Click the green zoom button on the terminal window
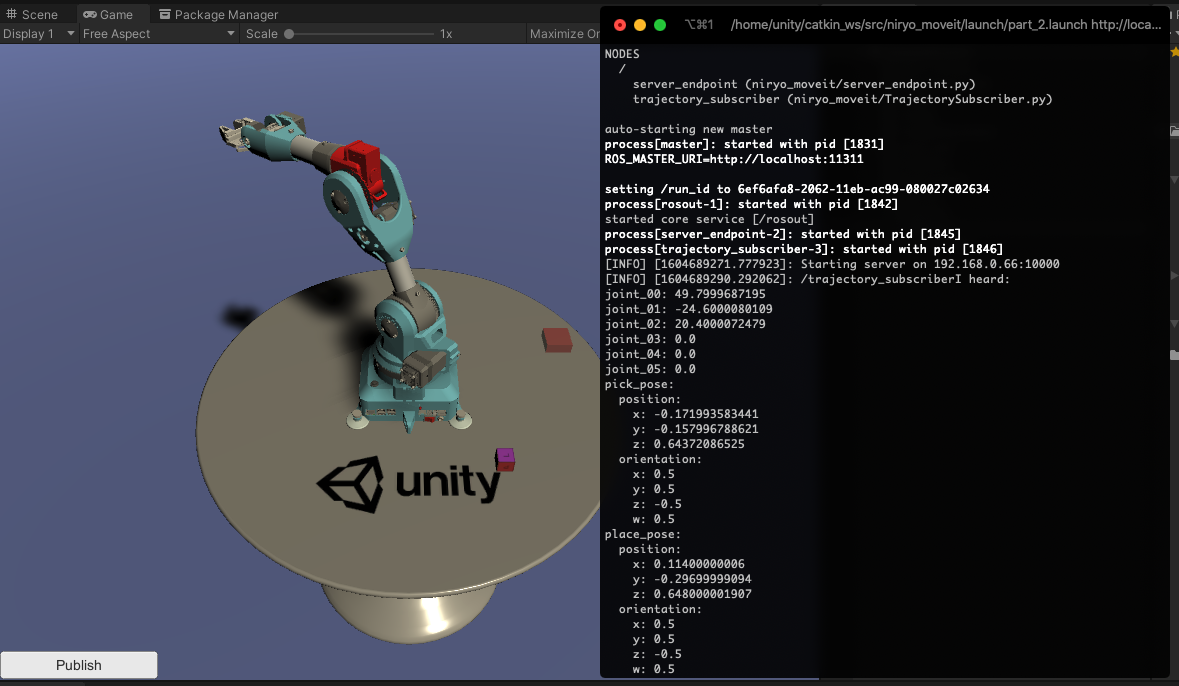 coord(660,25)
